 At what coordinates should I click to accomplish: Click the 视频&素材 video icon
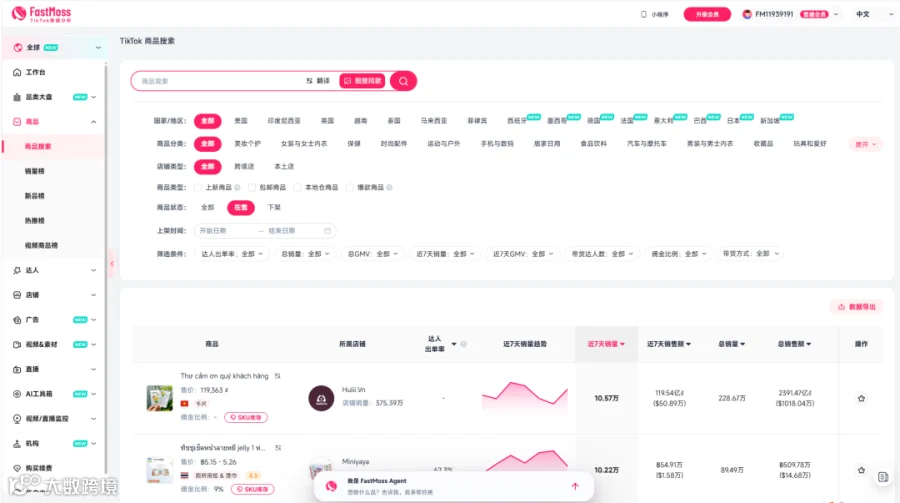(x=17, y=345)
